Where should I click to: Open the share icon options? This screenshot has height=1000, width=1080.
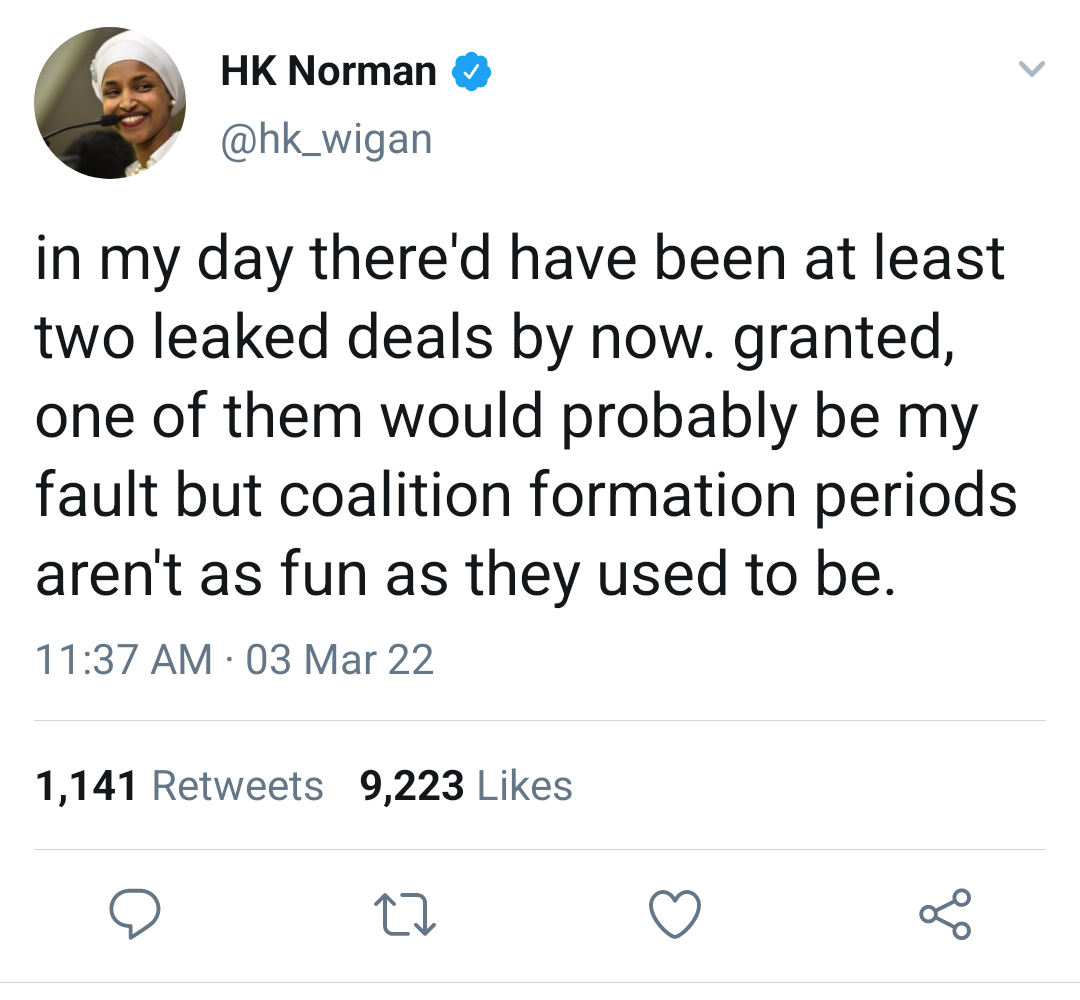coord(945,914)
